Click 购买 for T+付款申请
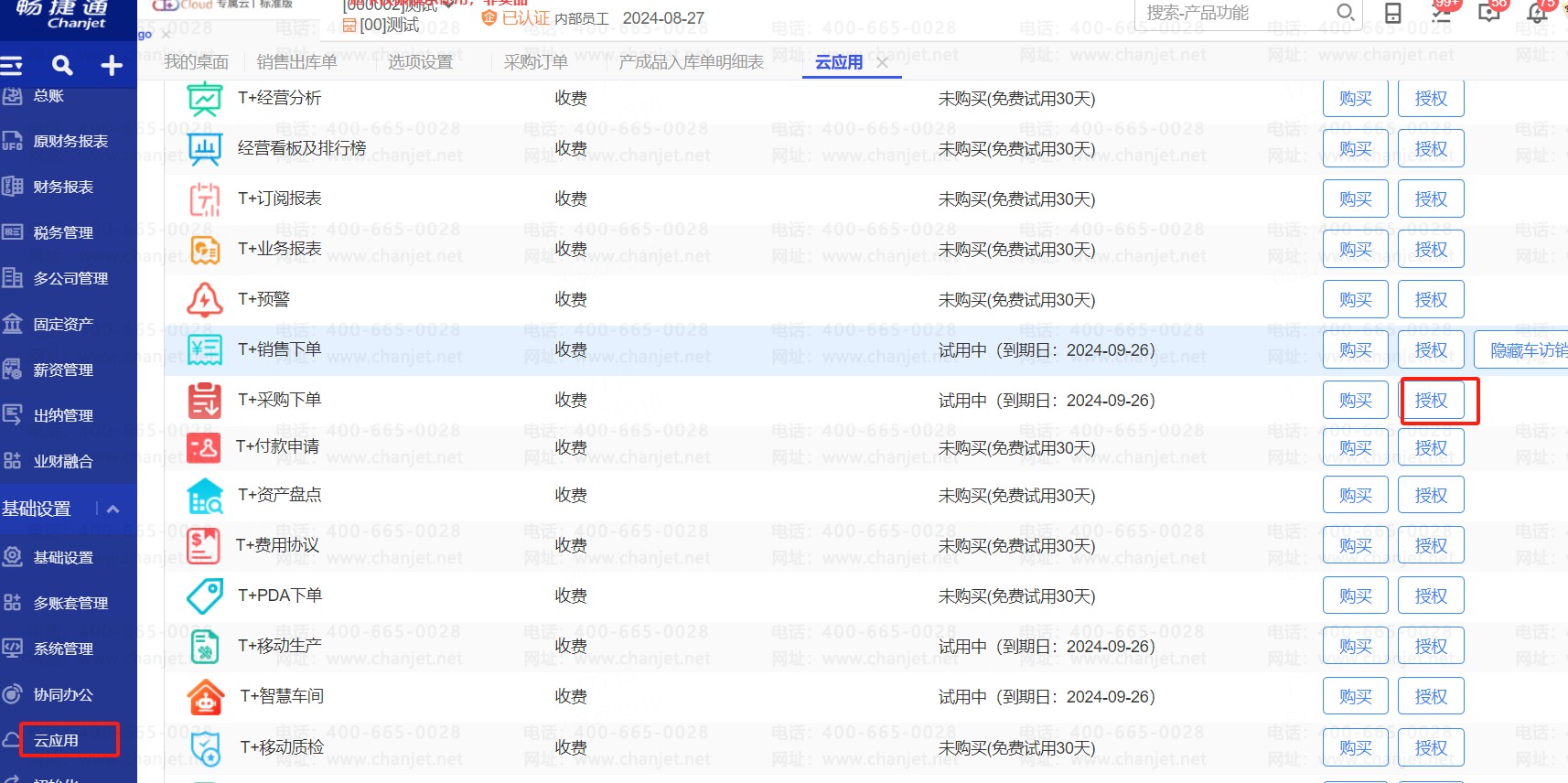The height and width of the screenshot is (783, 1568). pos(1356,448)
